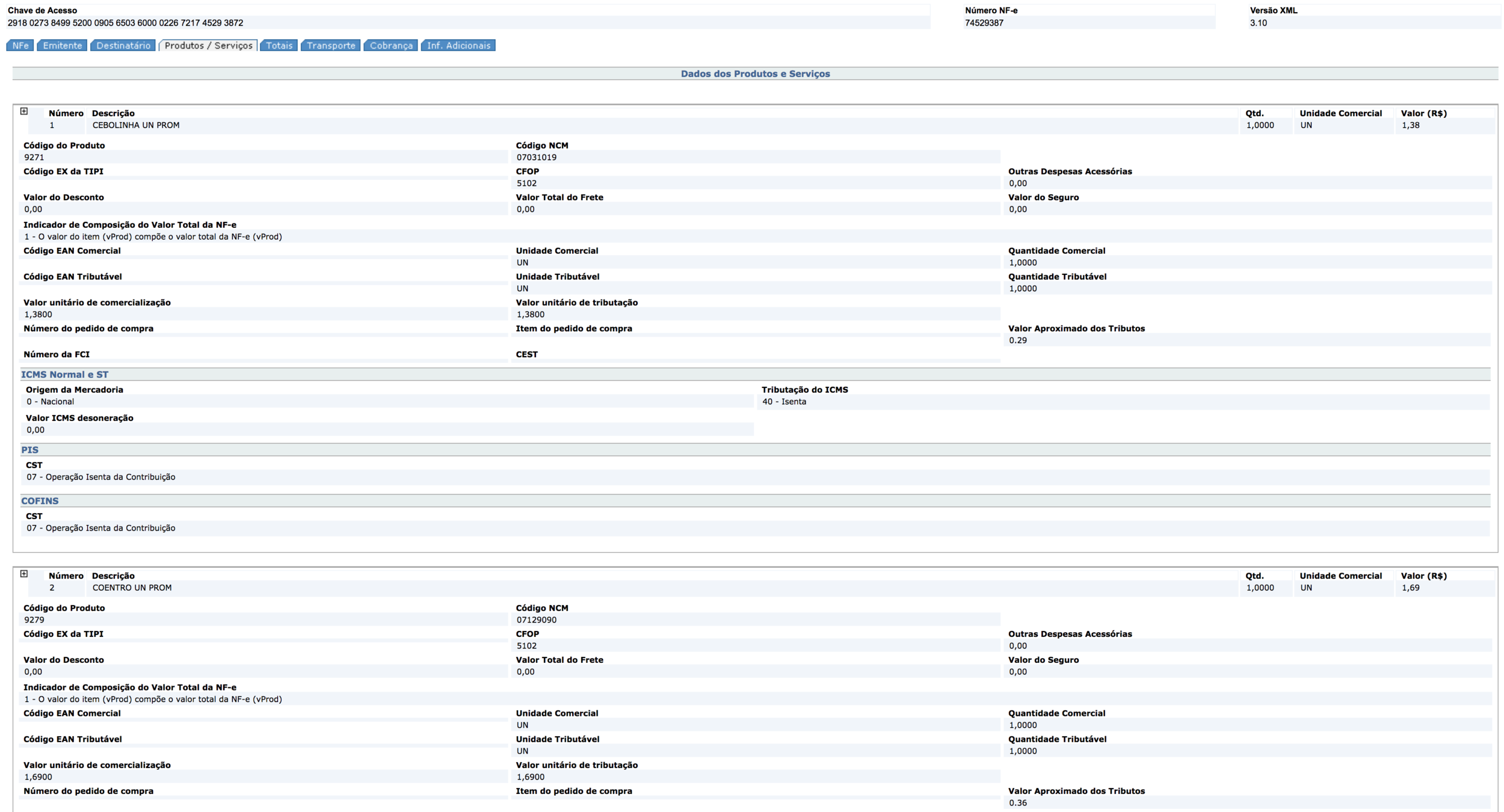The width and height of the screenshot is (1504, 812).
Task: Go to the Totais tab
Action: [x=279, y=46]
